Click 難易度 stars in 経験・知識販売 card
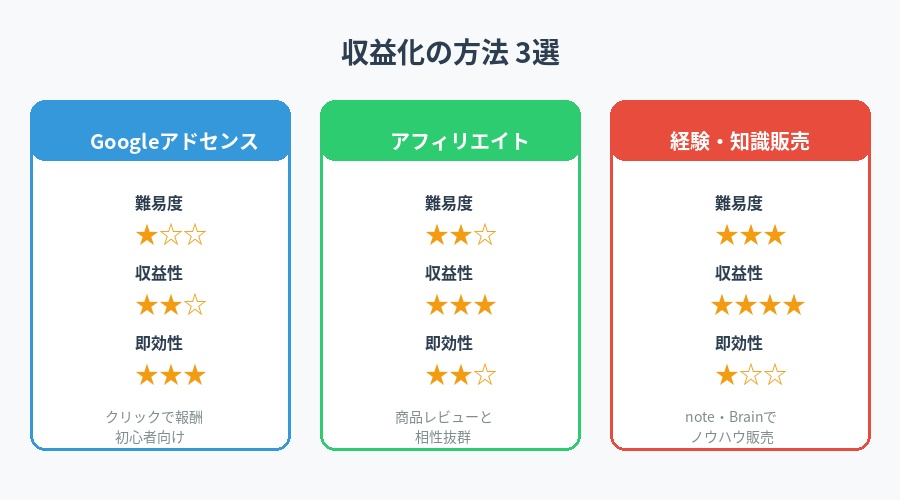This screenshot has width=900, height=500. tap(750, 236)
